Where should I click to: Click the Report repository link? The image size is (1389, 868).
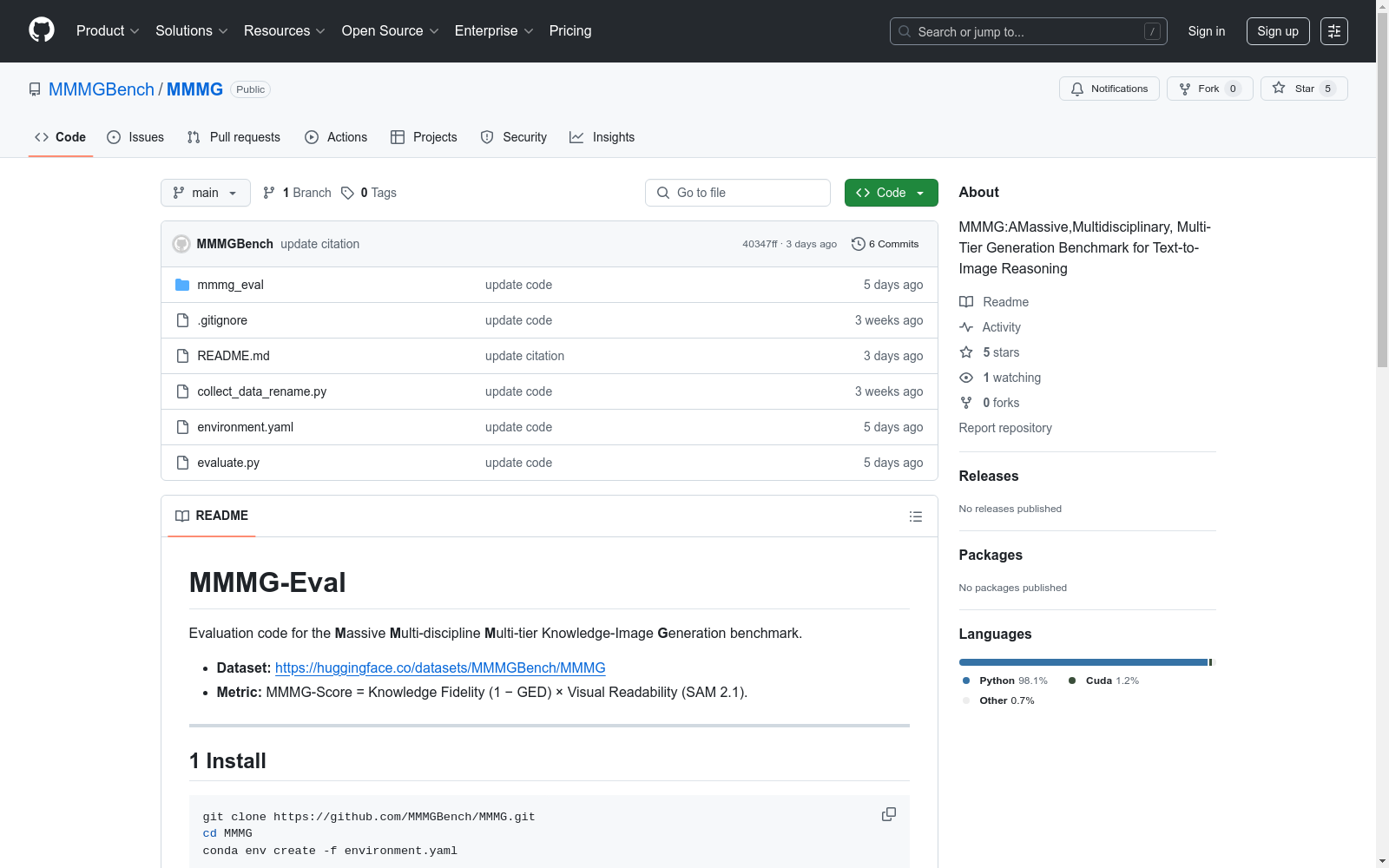[1005, 428]
